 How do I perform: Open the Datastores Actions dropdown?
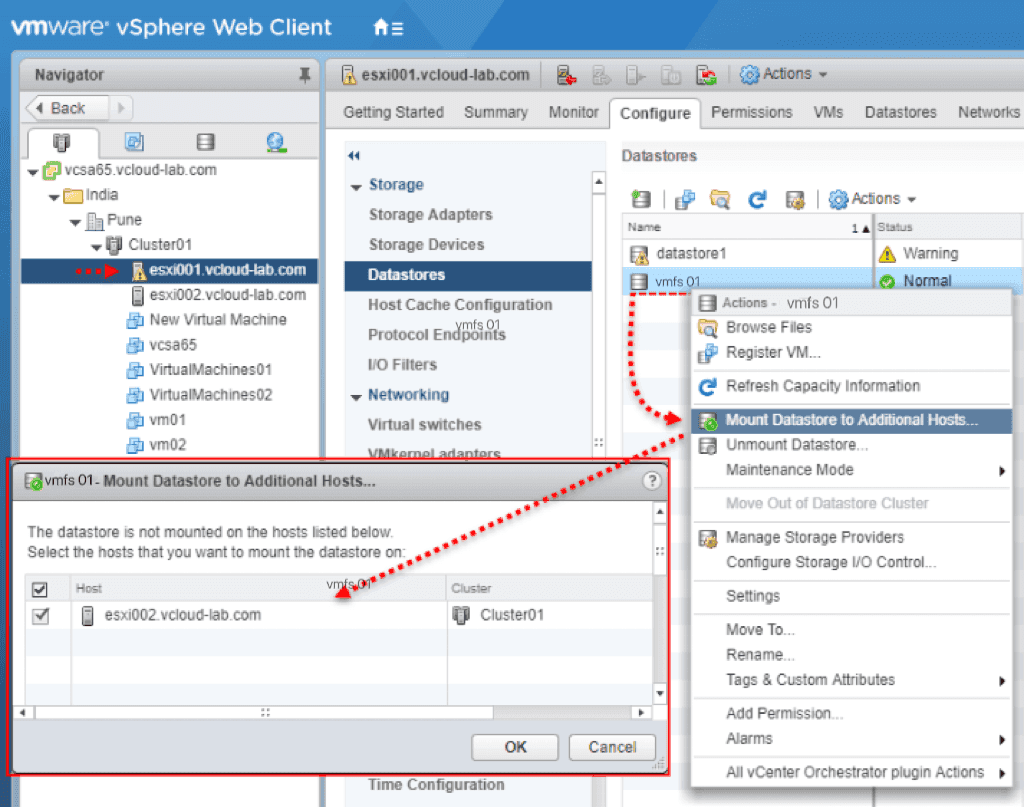872,198
